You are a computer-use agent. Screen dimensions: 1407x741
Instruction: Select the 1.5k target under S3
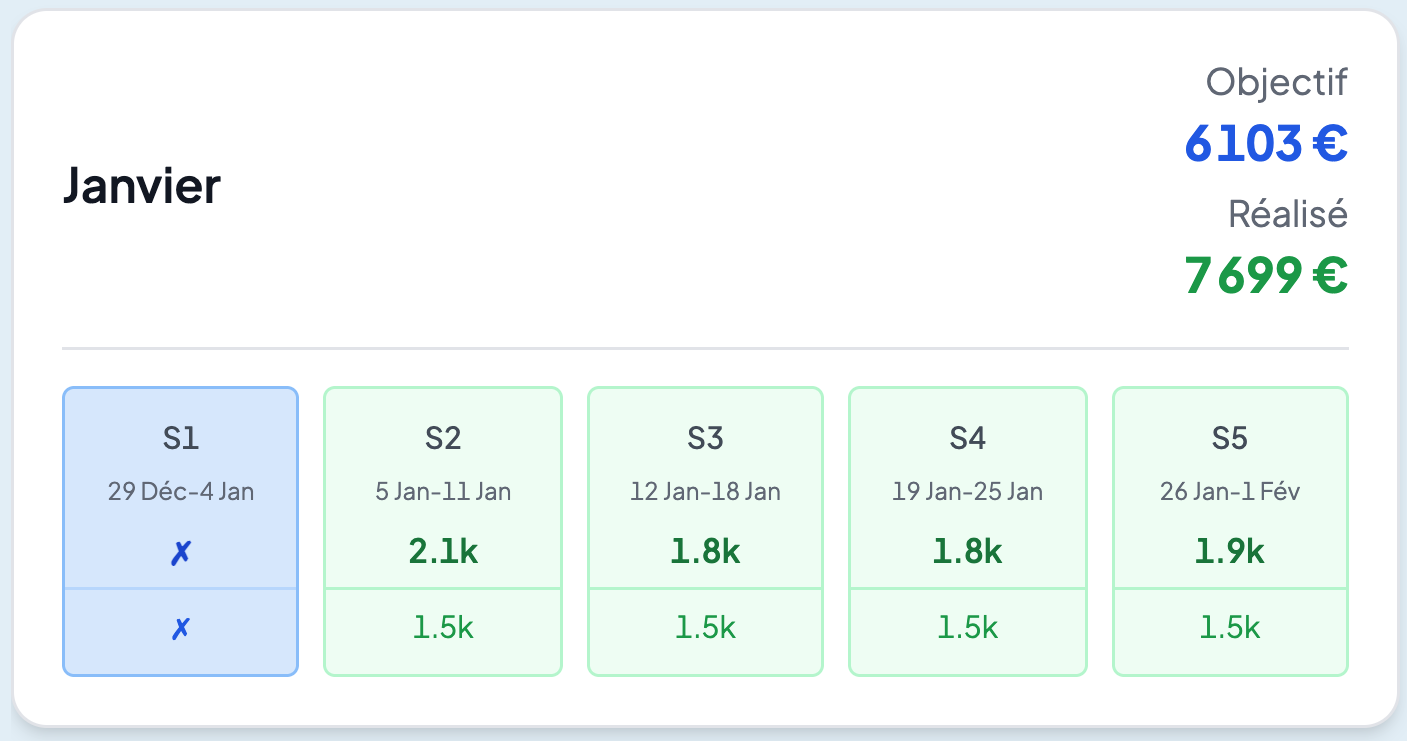coord(705,627)
